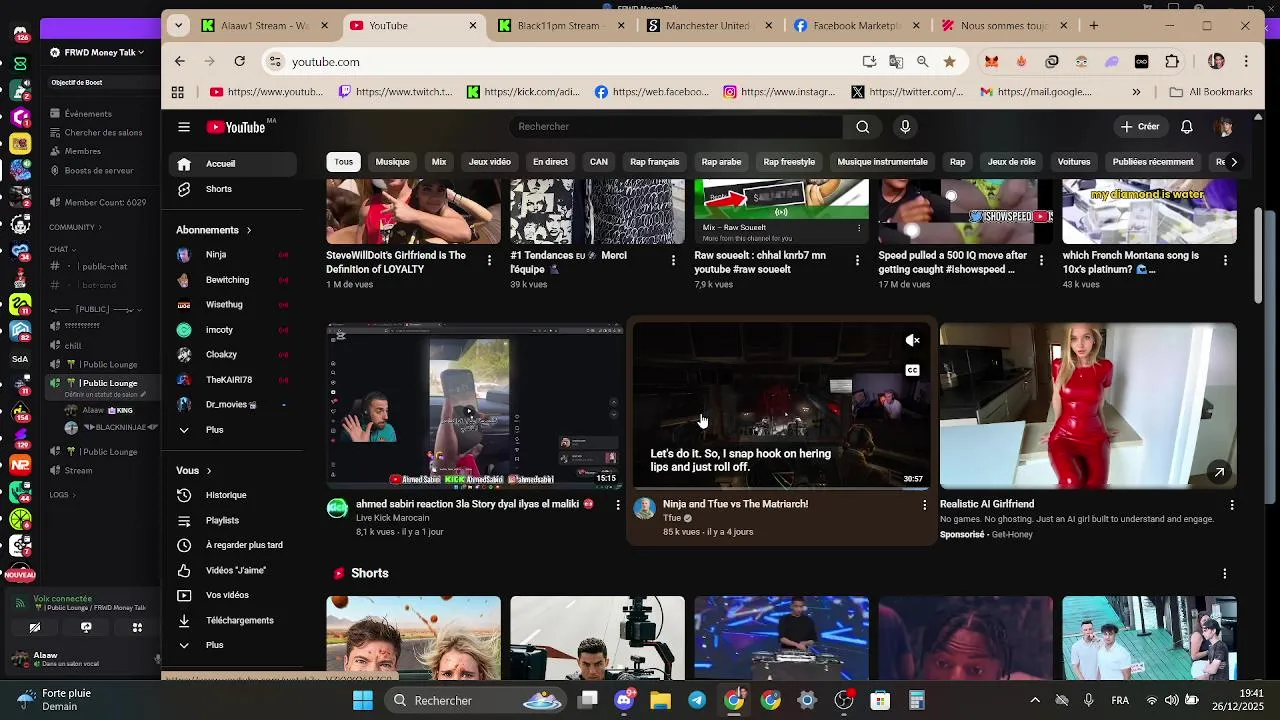Switch to the Black11pm Stream tab
This screenshot has height=720, width=1280.
pos(560,26)
